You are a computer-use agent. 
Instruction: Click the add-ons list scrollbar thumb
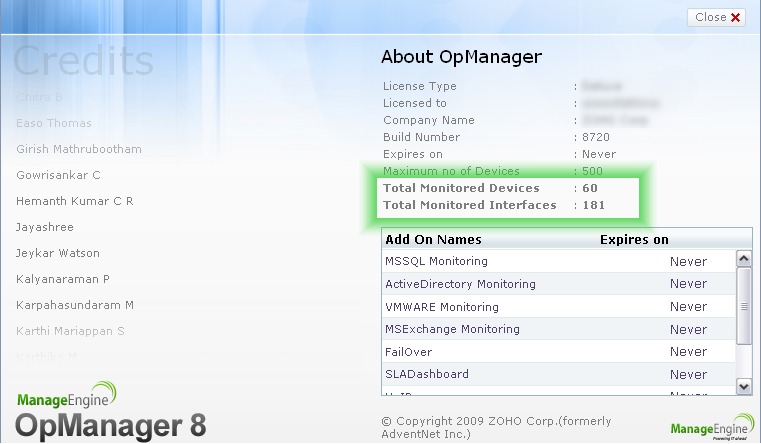tap(744, 306)
